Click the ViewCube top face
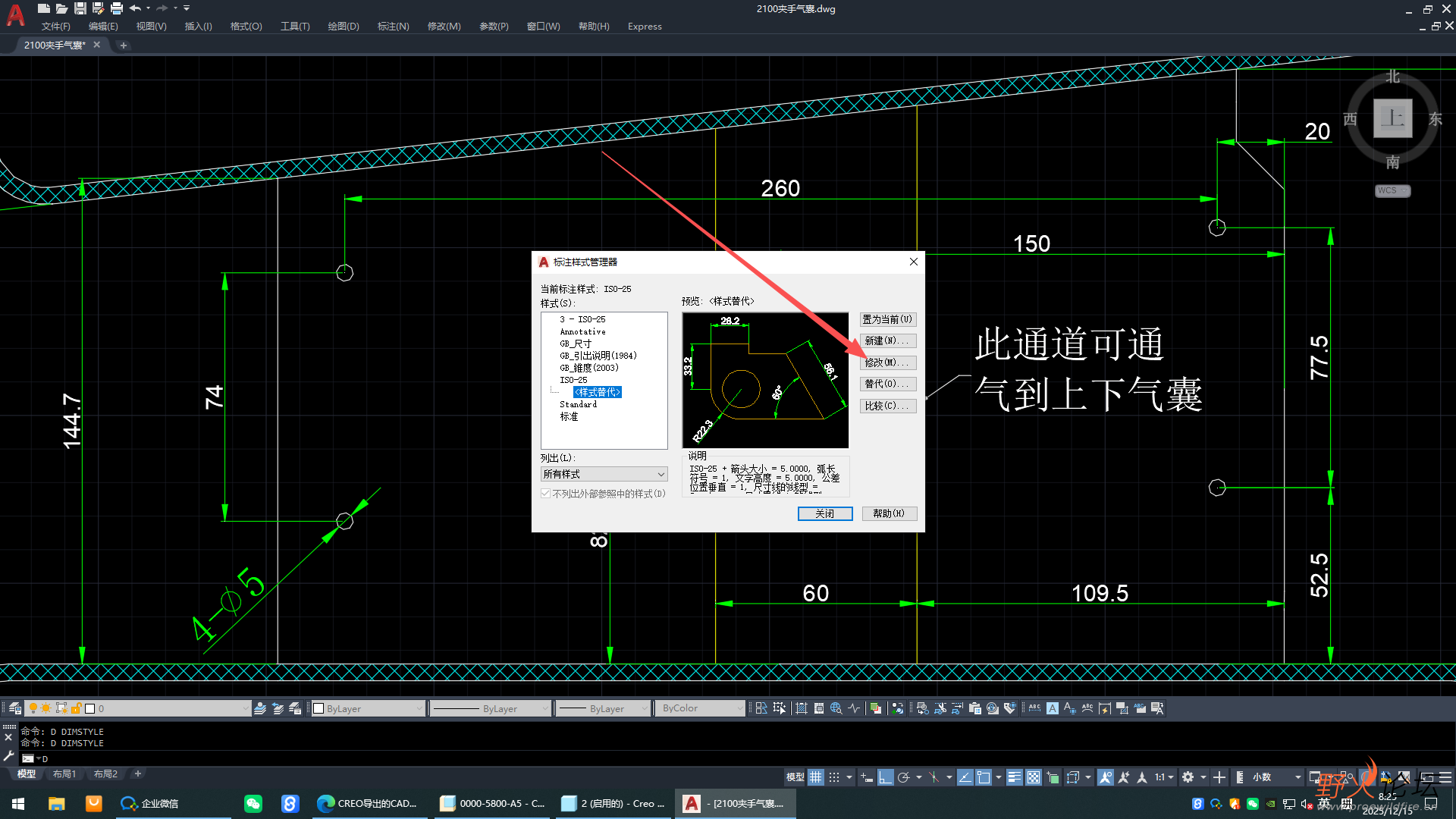The height and width of the screenshot is (819, 1456). tap(1392, 118)
